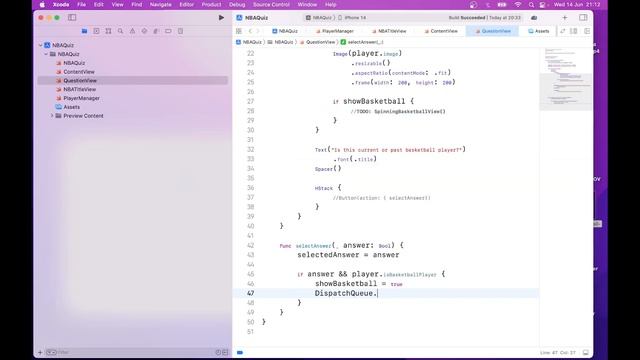Click the showBasketball = true line

tap(358, 284)
